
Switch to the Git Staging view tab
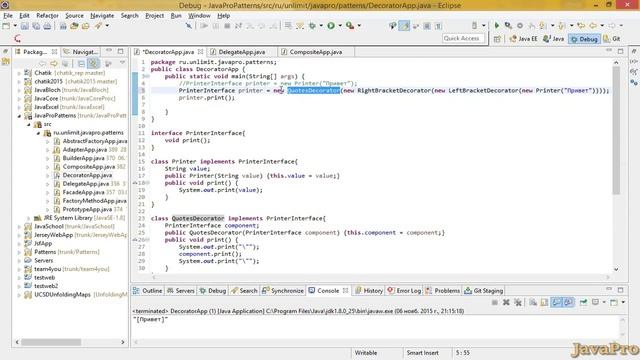click(484, 291)
